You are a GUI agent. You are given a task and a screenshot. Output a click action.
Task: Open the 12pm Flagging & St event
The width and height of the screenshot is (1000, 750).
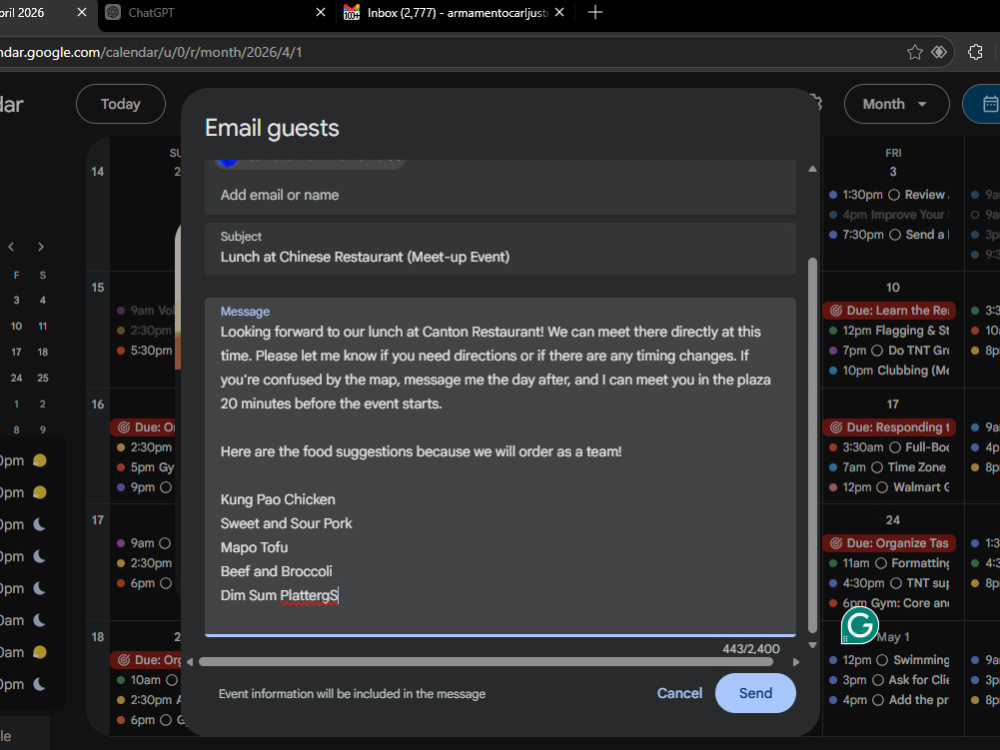(x=889, y=330)
